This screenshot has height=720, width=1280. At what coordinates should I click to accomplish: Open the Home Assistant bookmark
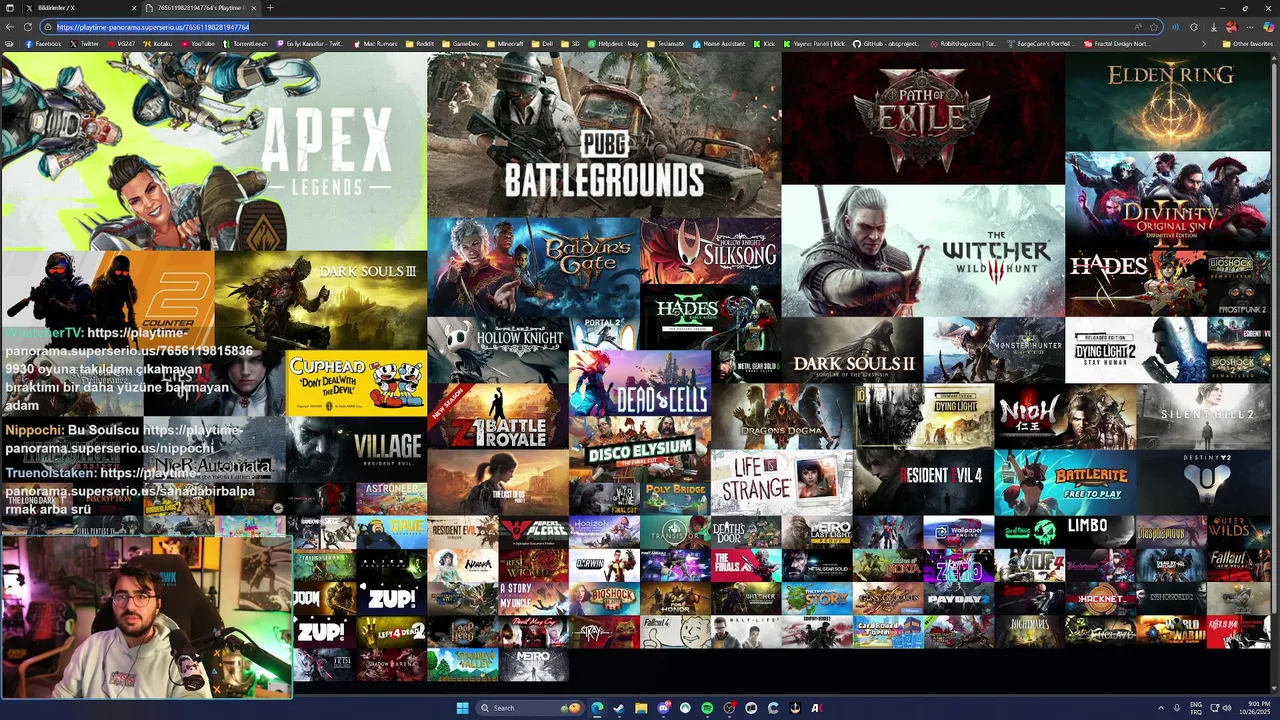click(x=719, y=44)
